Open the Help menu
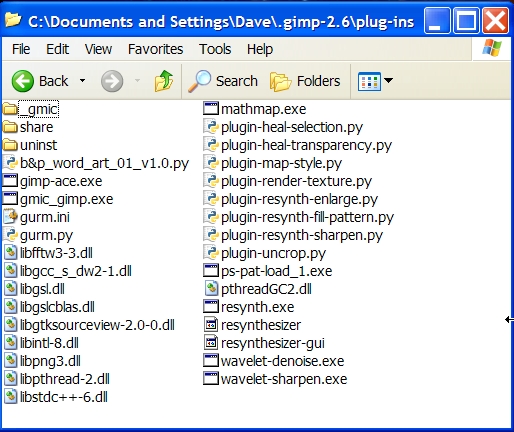The height and width of the screenshot is (432, 514). [260, 49]
